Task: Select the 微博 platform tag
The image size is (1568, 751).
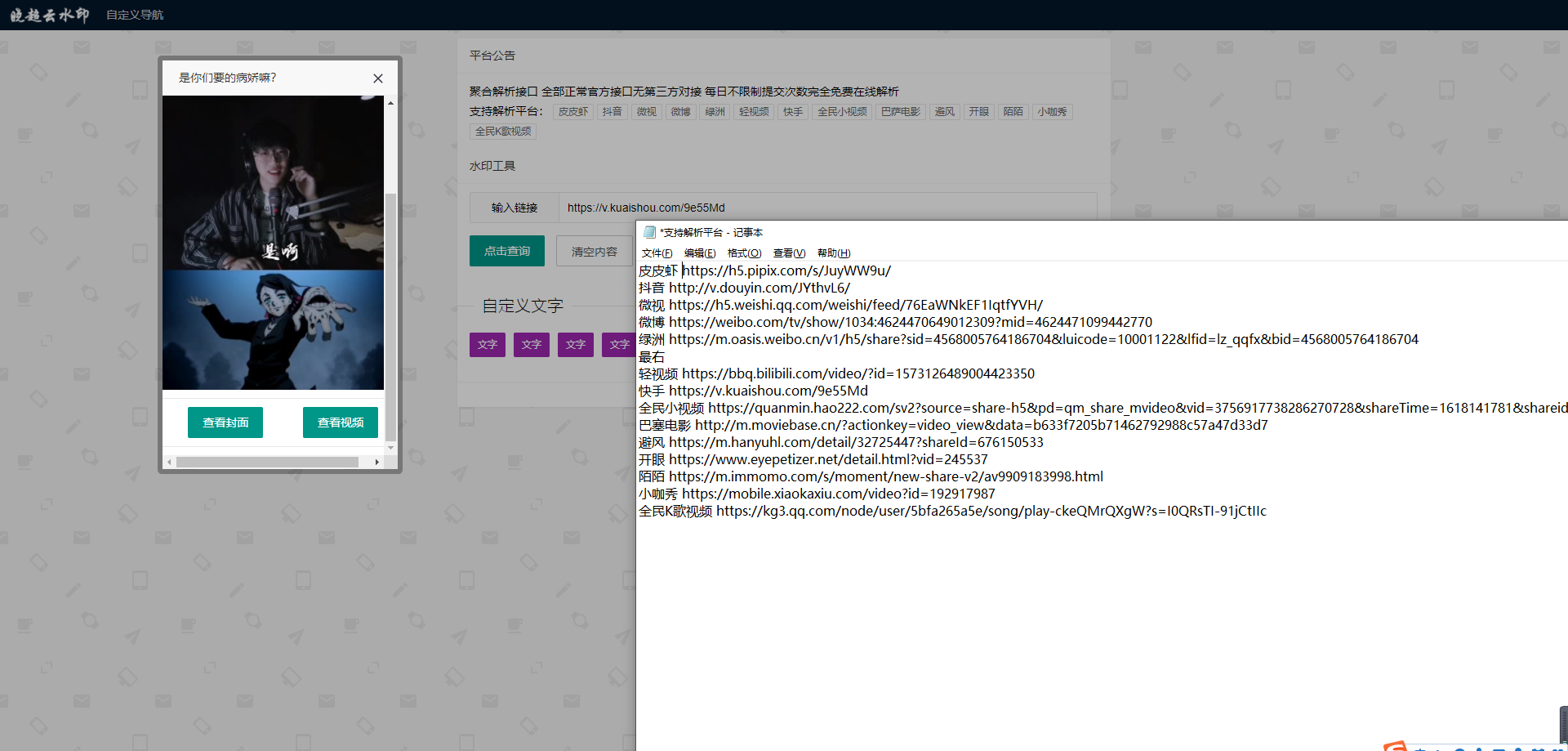Action: 680,111
